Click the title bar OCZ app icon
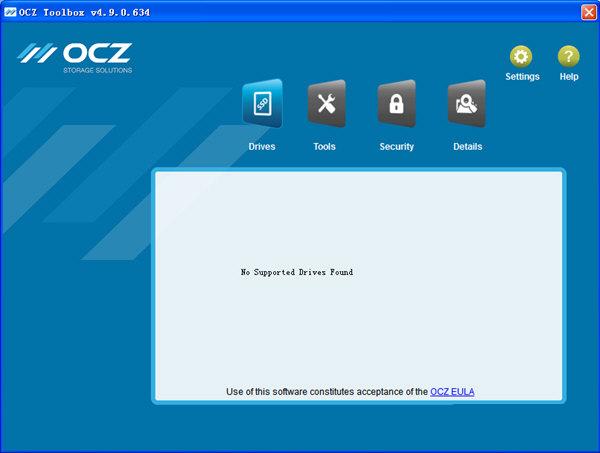The height and width of the screenshot is (453, 600). 10,12
